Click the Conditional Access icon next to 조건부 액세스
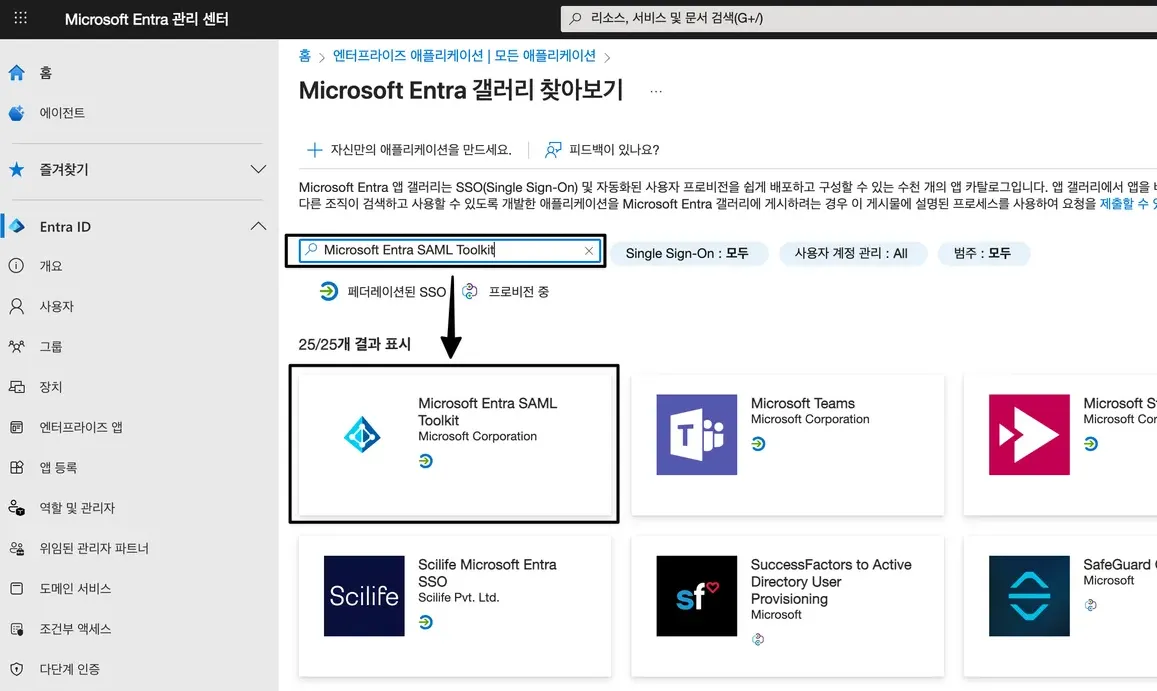Viewport: 1157px width, 691px height. pyautogui.click(x=16, y=629)
